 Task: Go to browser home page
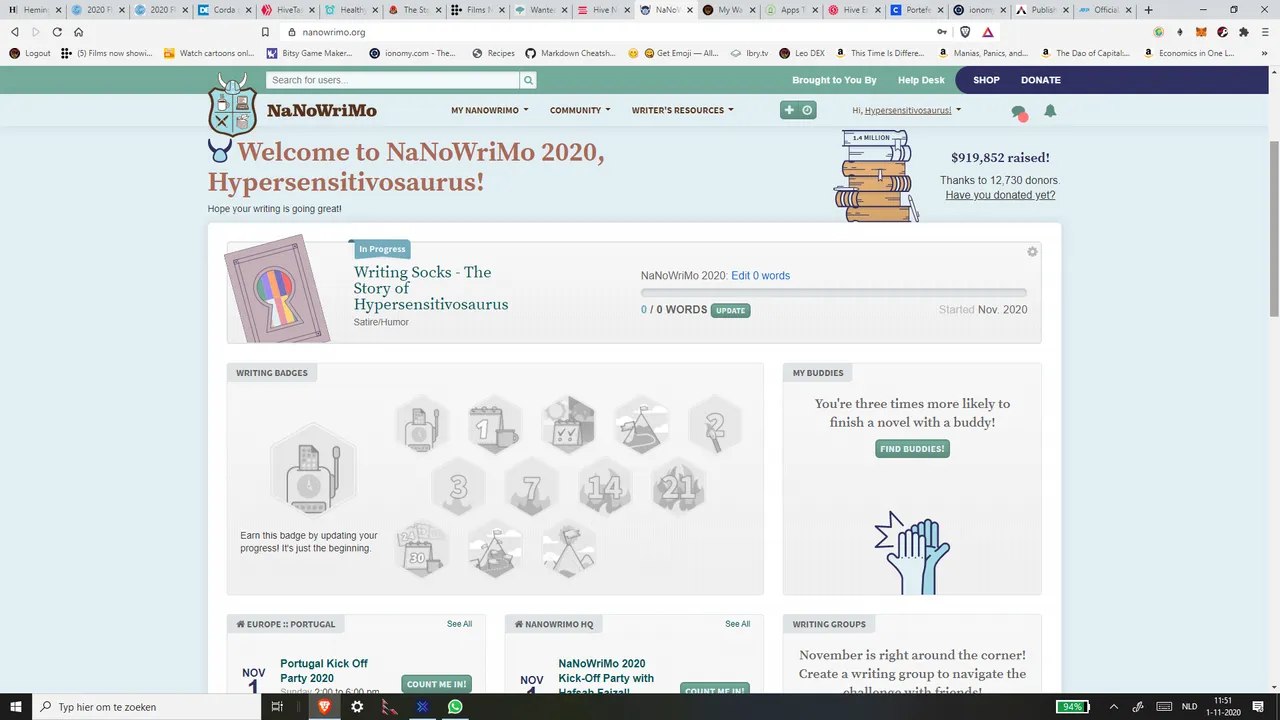click(x=78, y=32)
